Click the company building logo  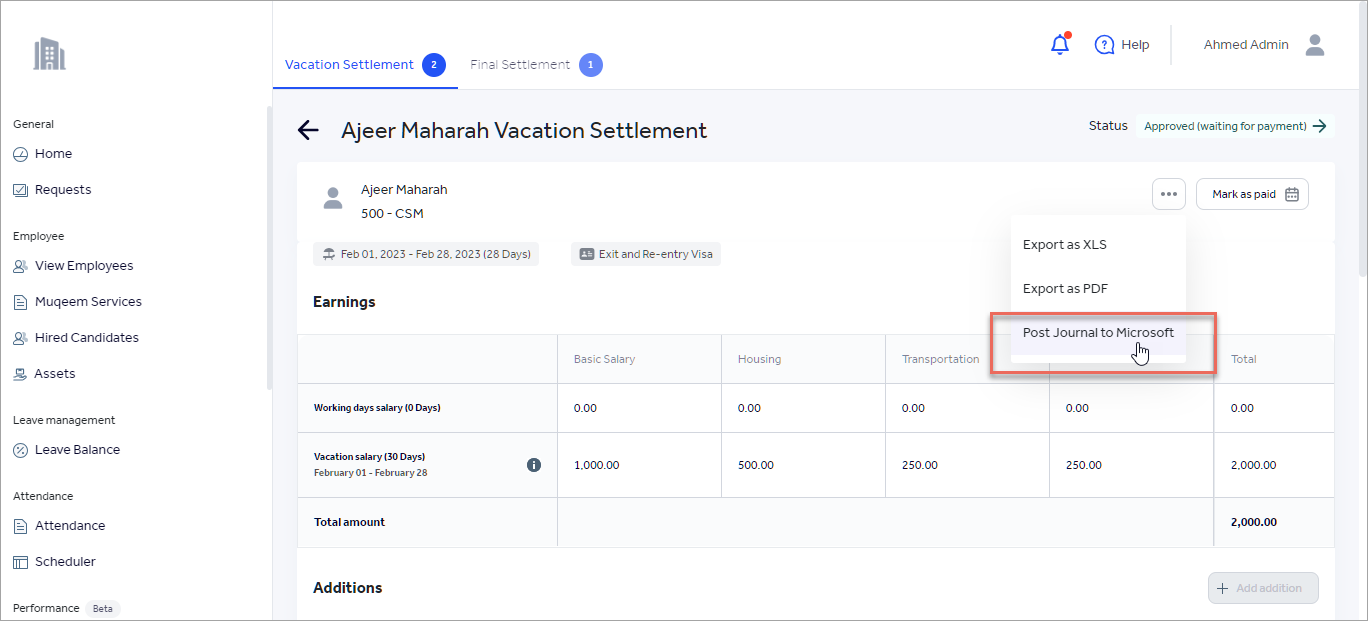[x=49, y=54]
